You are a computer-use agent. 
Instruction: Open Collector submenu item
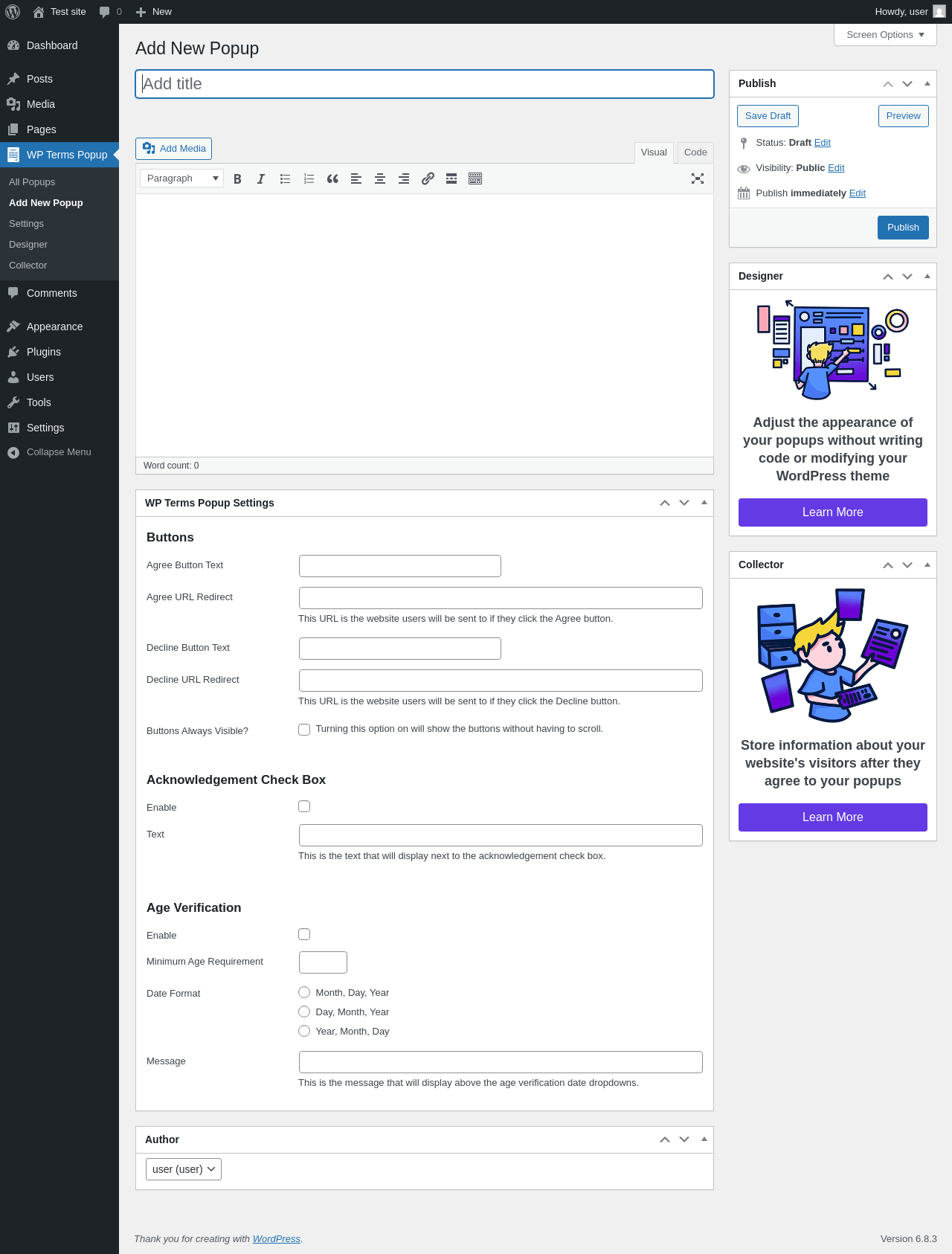click(x=28, y=266)
